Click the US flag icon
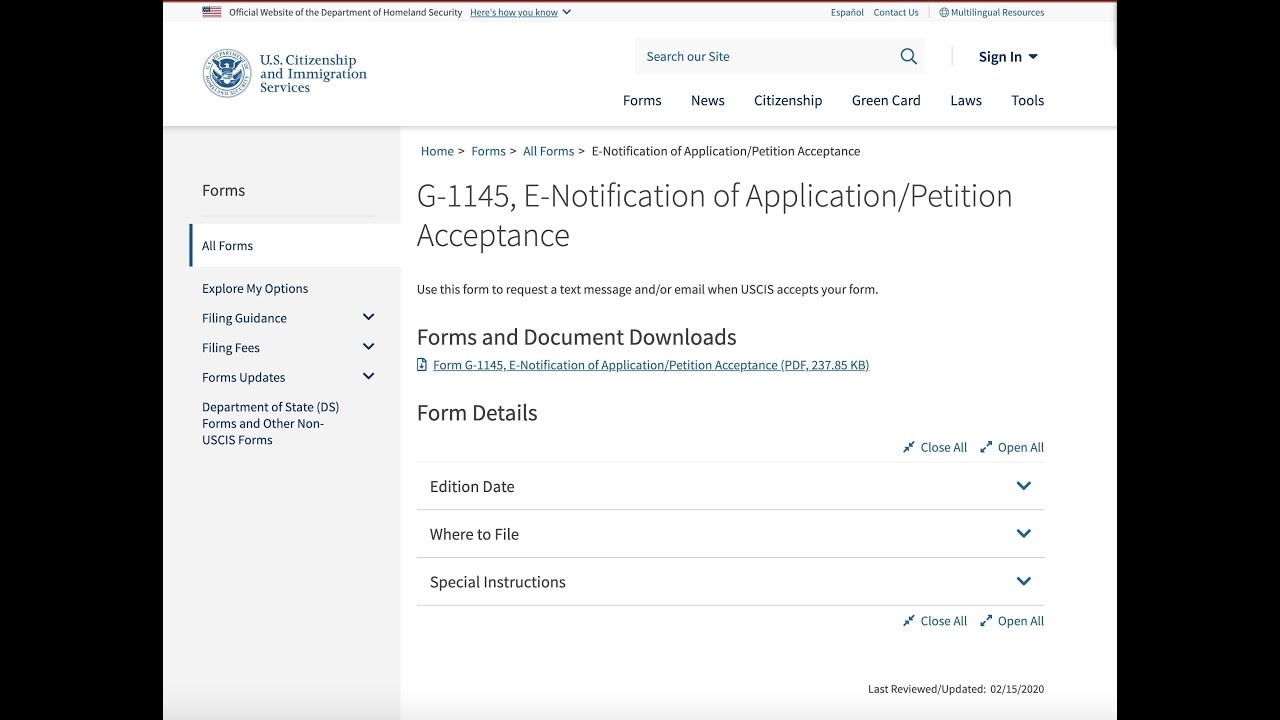 212,12
